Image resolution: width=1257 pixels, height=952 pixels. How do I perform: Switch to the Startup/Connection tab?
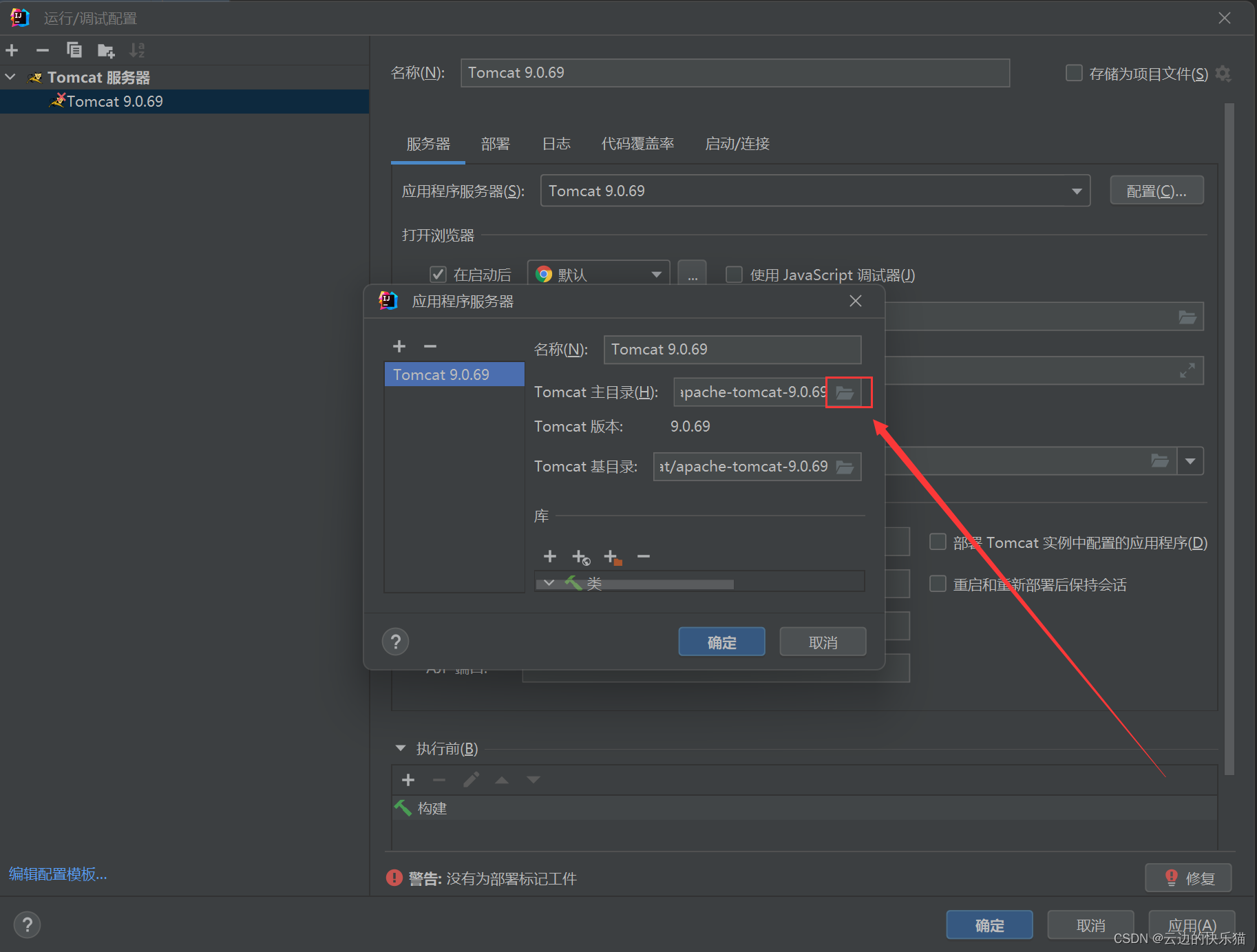[x=737, y=144]
